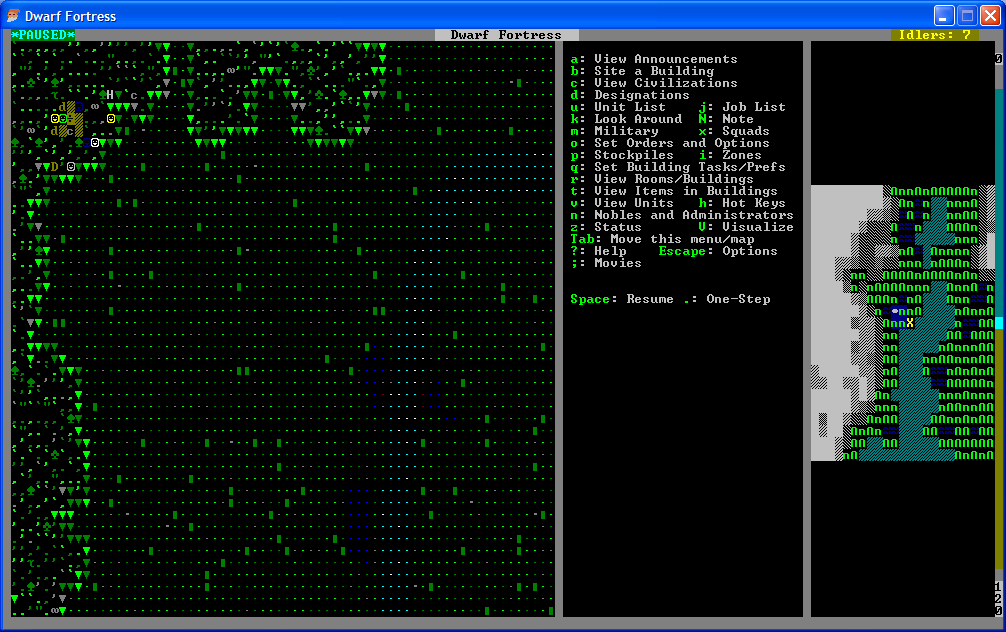The width and height of the screenshot is (1006, 632).
Task: Open the Zones option
Action: click(730, 155)
